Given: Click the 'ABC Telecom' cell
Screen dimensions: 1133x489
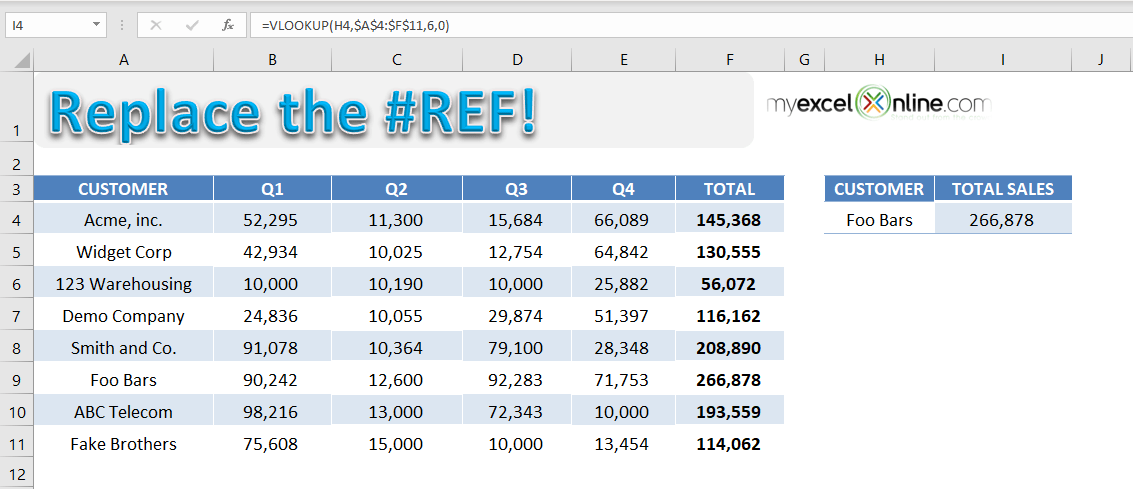Looking at the screenshot, I should coord(124,412).
